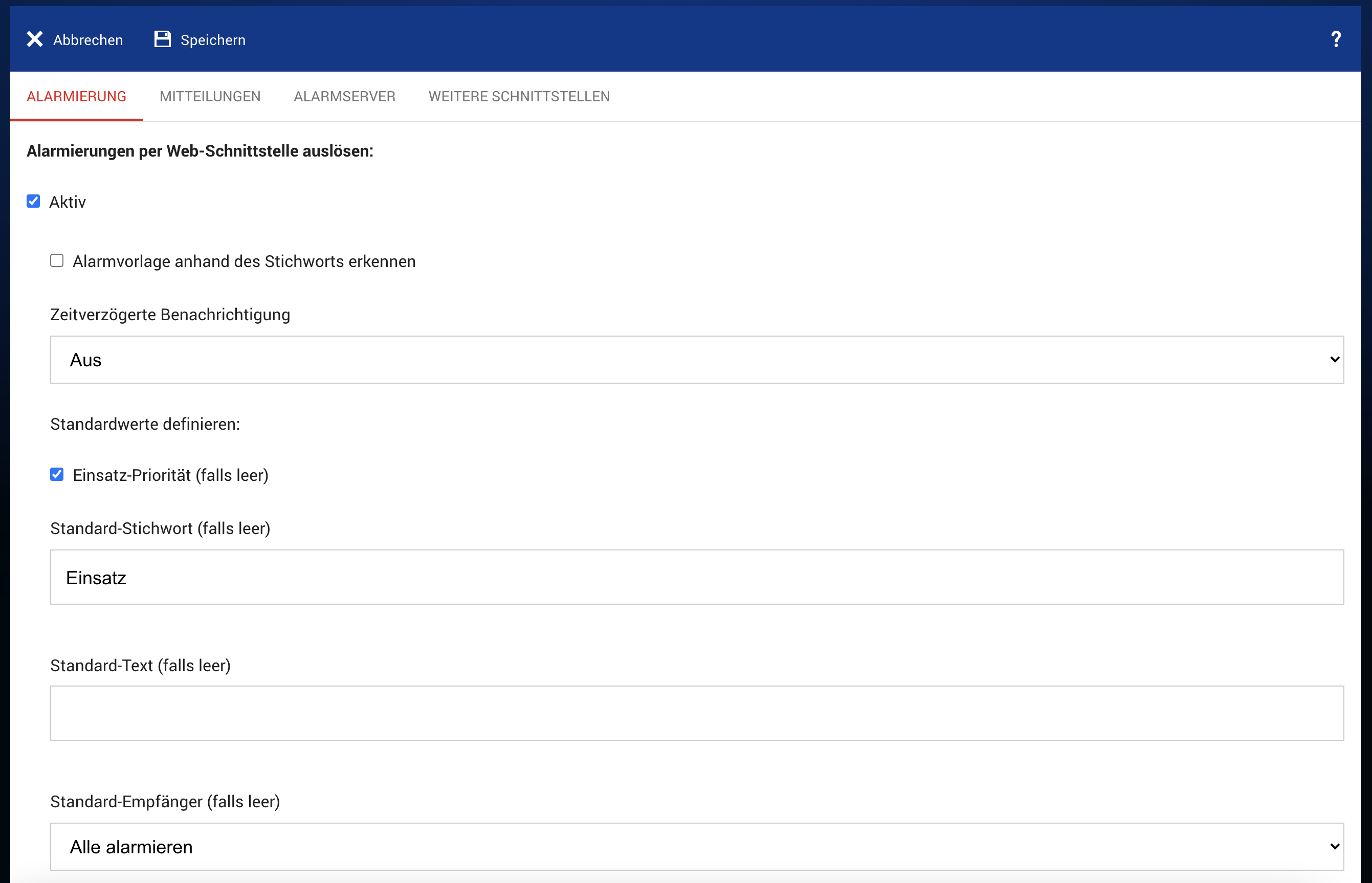Focus the empty Standard-Text field
1372x883 pixels.
click(696, 713)
